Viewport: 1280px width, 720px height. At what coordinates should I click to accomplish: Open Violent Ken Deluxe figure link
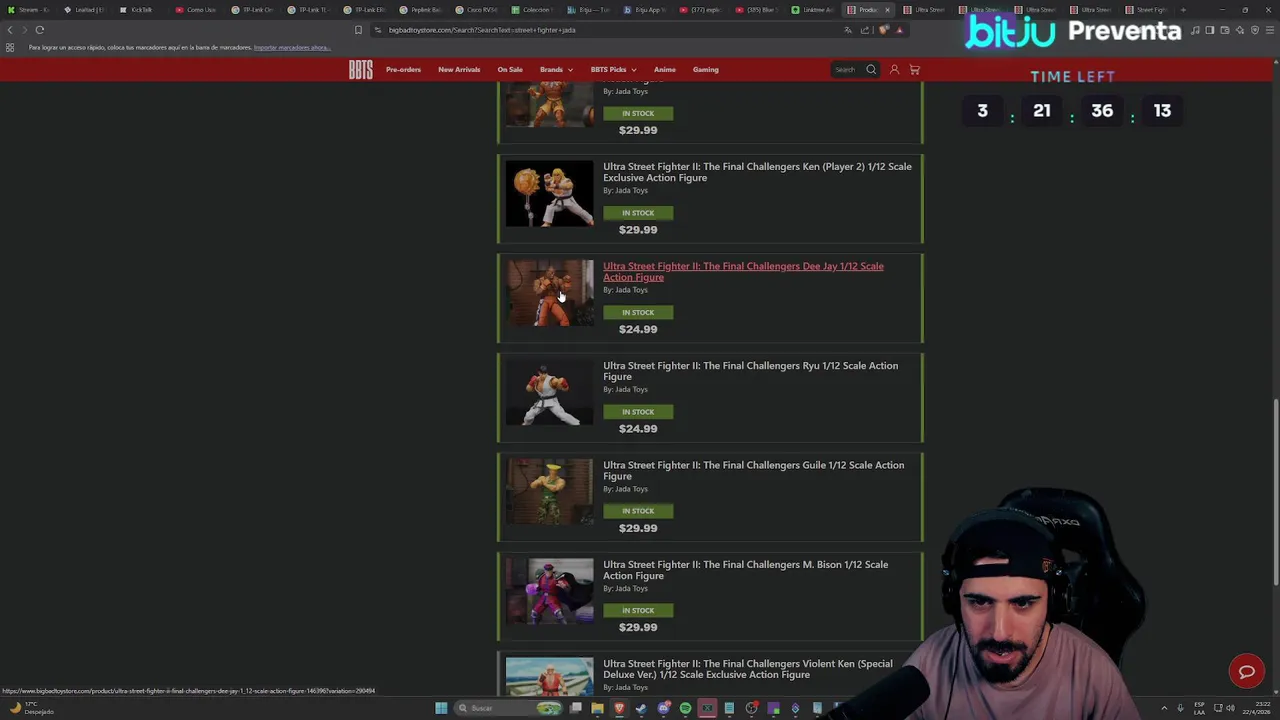747,669
